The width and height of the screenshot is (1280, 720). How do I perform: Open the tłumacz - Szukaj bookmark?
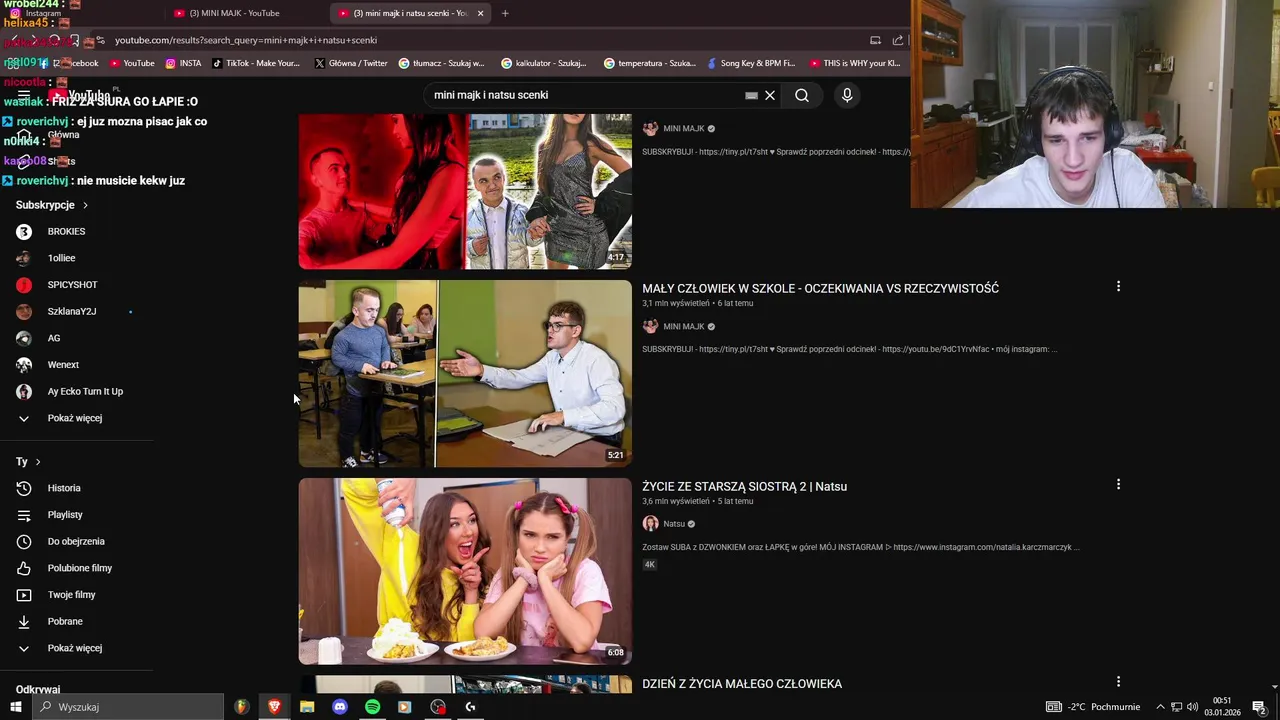click(442, 63)
